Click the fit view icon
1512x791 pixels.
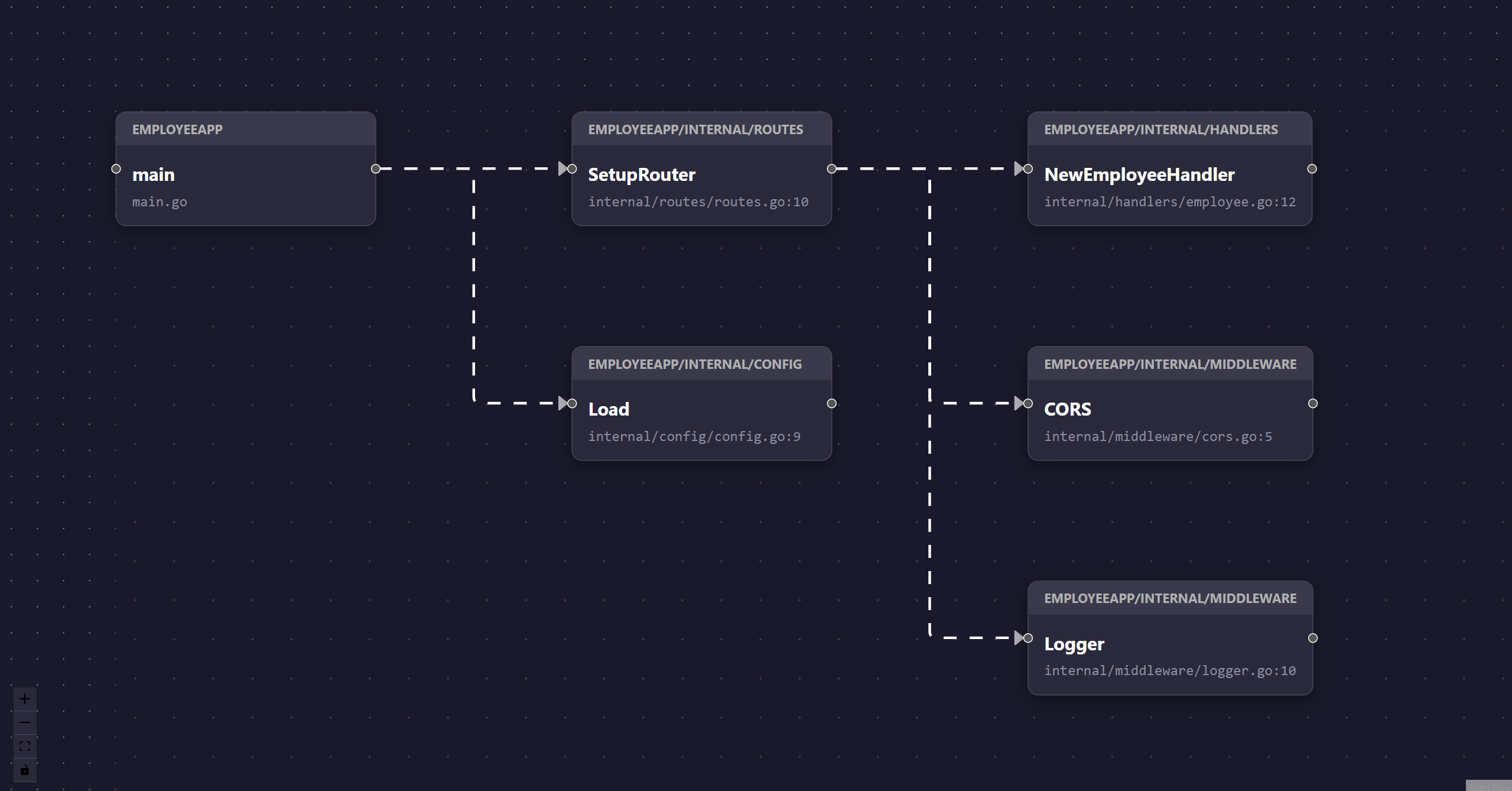(x=25, y=746)
